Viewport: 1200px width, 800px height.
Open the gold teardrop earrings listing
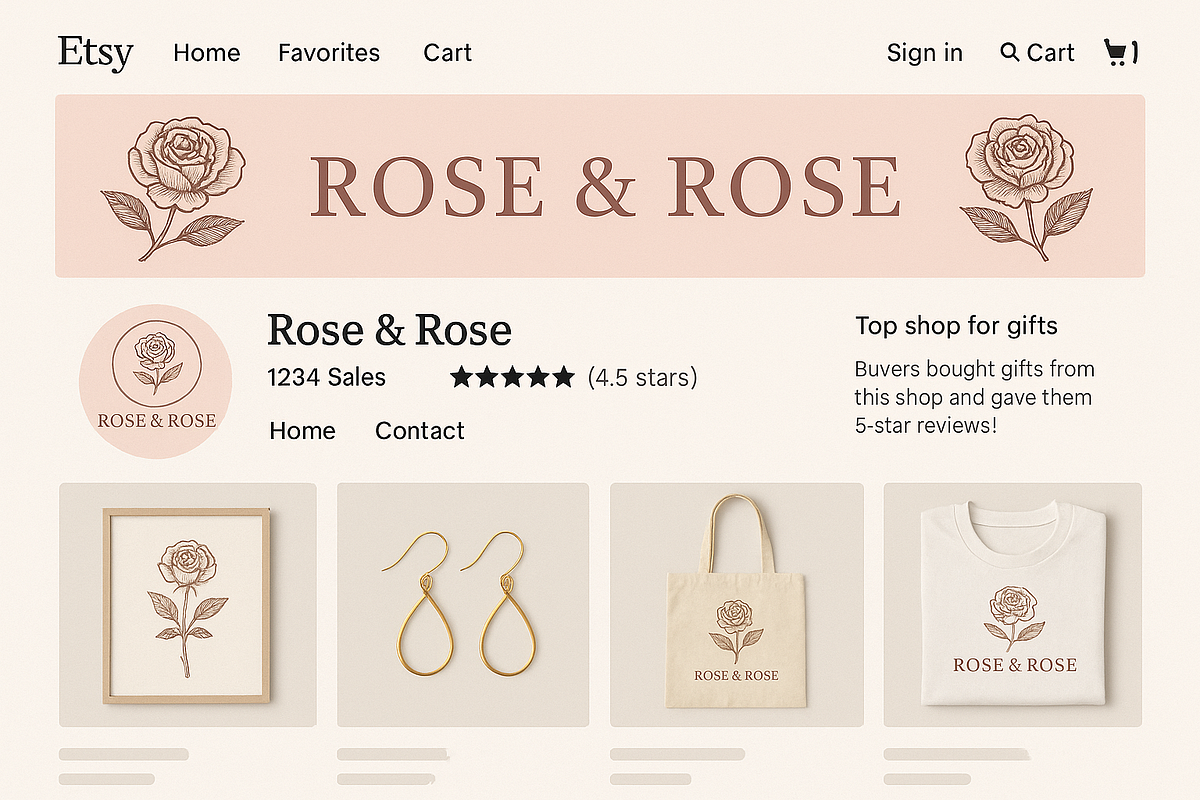click(x=463, y=605)
